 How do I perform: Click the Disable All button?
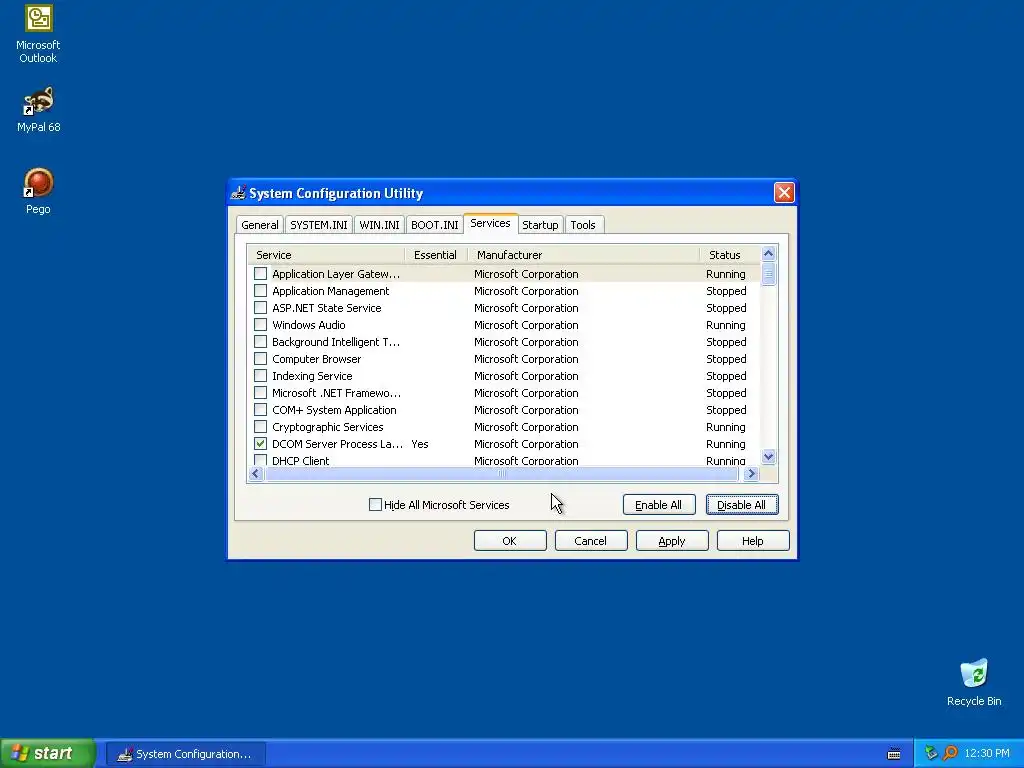click(x=742, y=505)
